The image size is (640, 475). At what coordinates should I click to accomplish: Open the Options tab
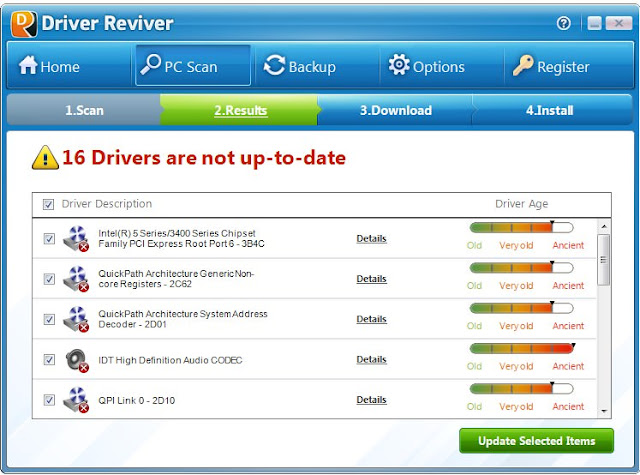coord(442,65)
